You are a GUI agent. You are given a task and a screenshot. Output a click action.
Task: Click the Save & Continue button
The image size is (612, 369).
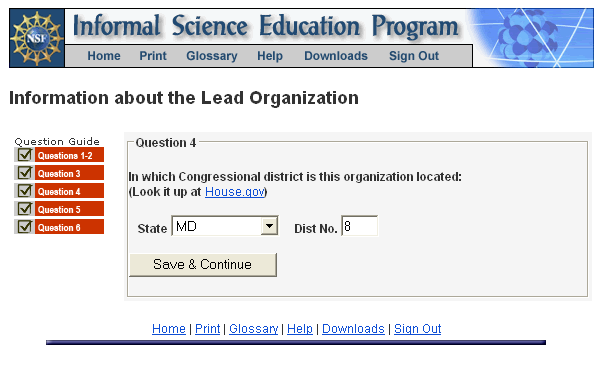tap(203, 265)
